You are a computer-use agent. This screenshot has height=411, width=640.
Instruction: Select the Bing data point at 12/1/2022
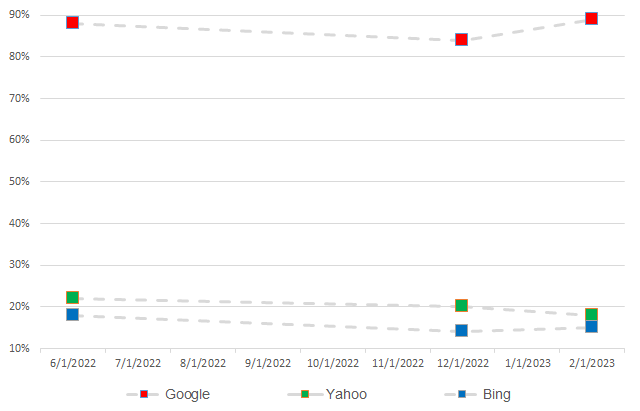[x=461, y=330]
